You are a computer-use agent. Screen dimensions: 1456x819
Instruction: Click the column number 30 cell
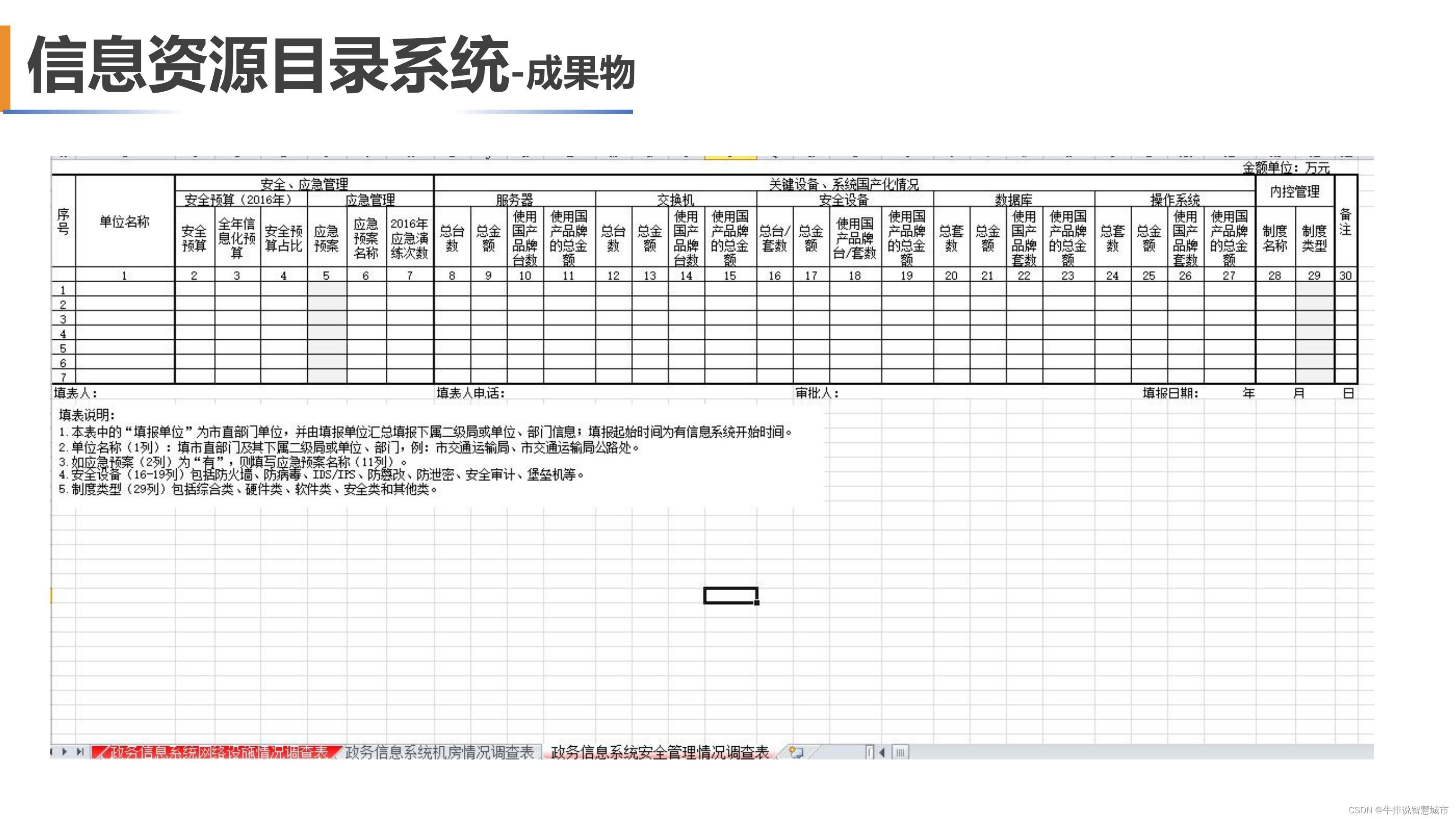[1345, 275]
